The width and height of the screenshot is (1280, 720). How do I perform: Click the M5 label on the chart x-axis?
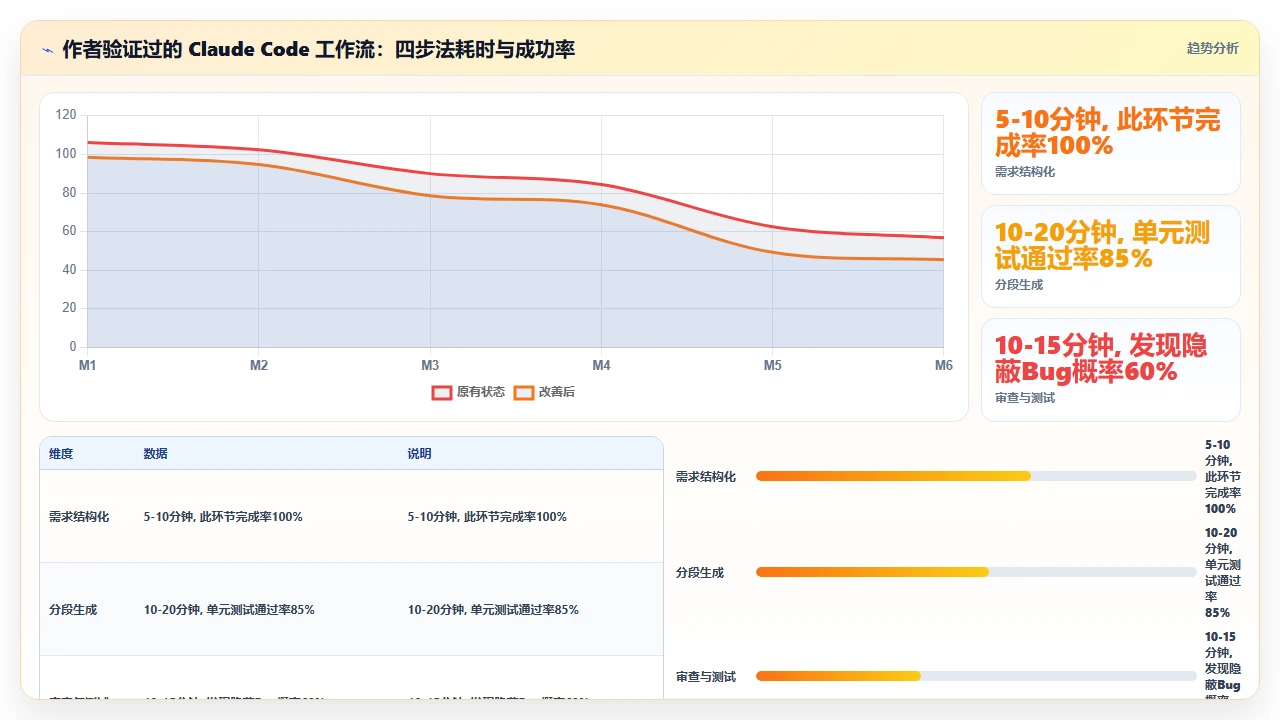773,366
